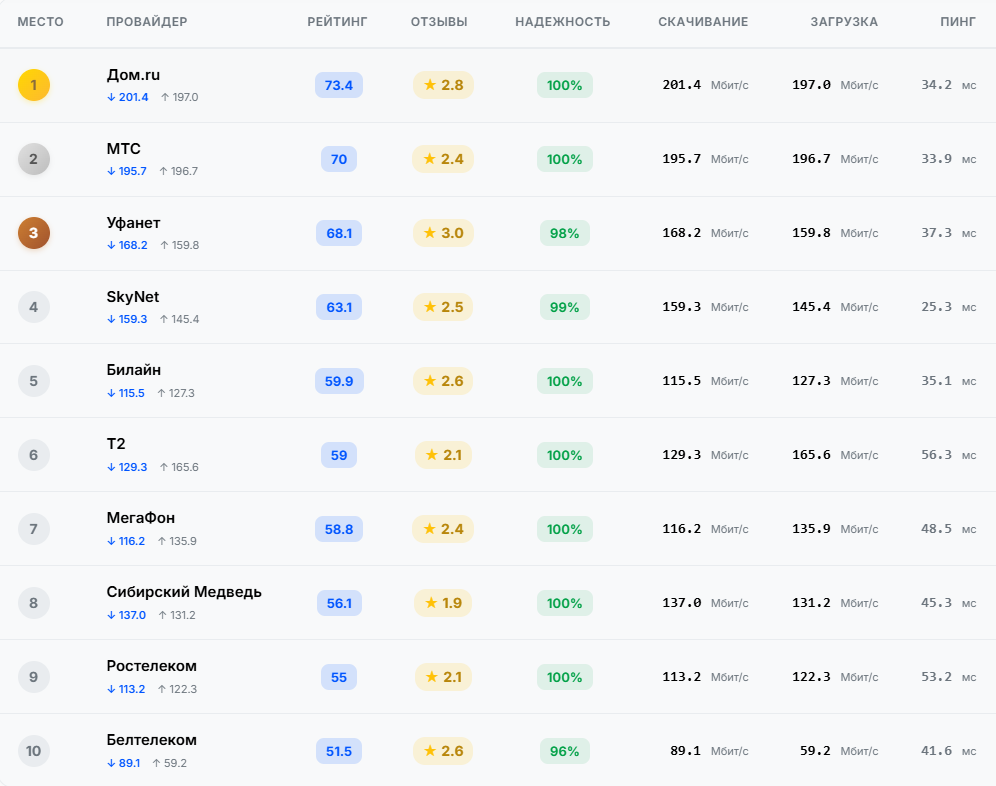Click the 55 rating badge for Ростелеком

tap(339, 677)
